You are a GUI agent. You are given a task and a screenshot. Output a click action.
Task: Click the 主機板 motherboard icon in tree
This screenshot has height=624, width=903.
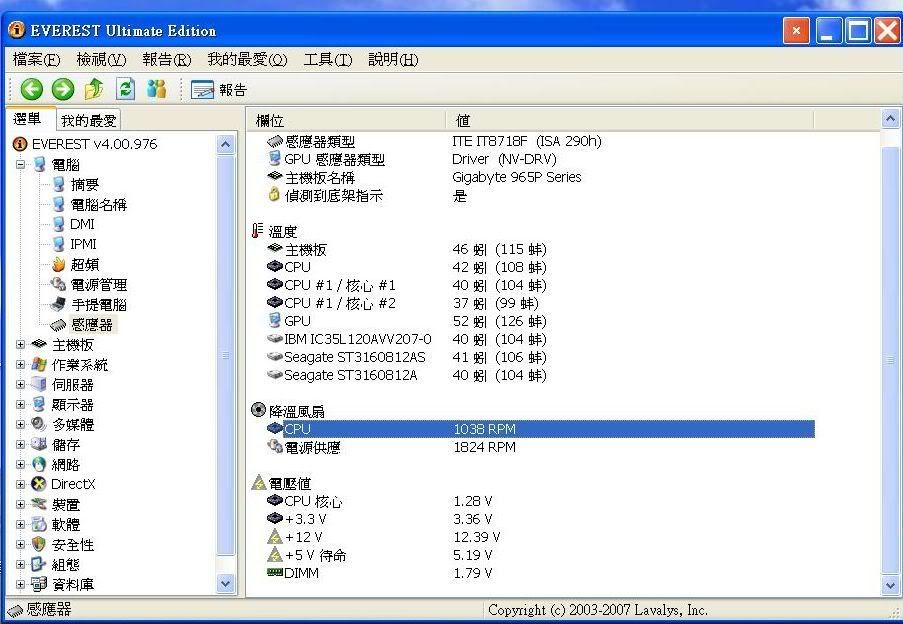click(x=39, y=344)
